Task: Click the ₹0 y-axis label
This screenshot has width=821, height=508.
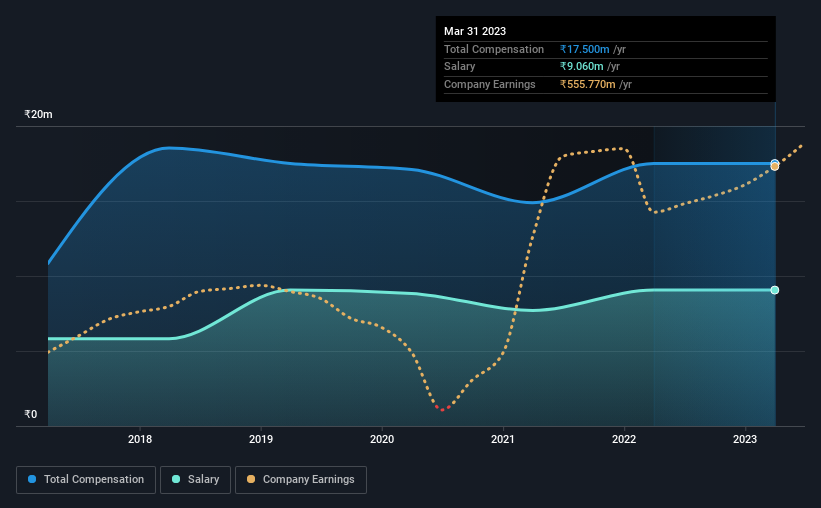Action: (x=31, y=414)
